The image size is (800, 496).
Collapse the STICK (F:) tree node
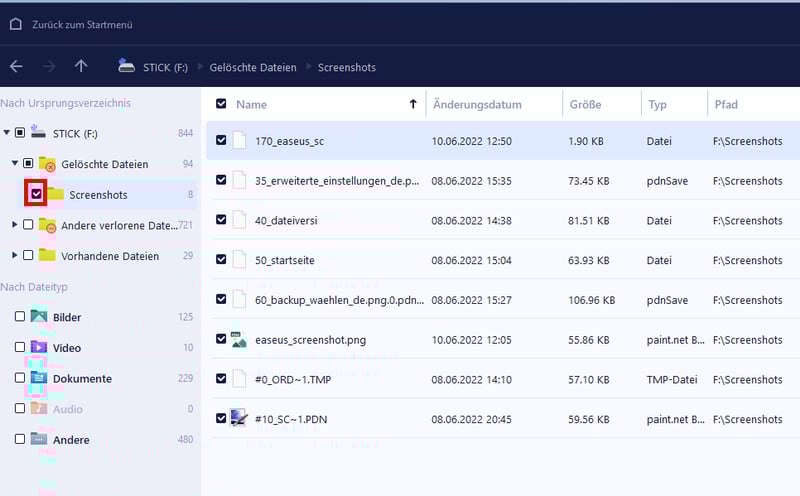coord(6,133)
